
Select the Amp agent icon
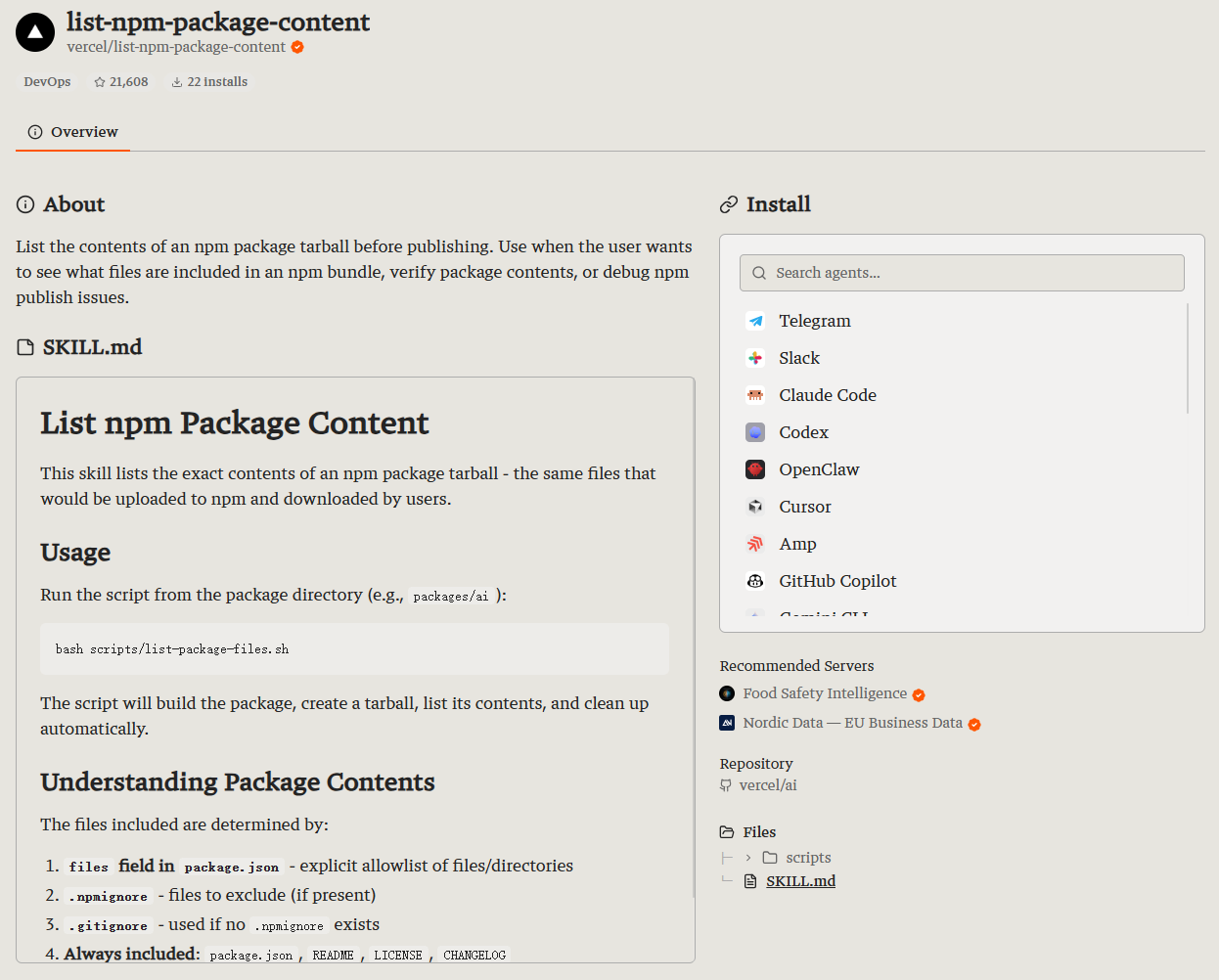[755, 544]
